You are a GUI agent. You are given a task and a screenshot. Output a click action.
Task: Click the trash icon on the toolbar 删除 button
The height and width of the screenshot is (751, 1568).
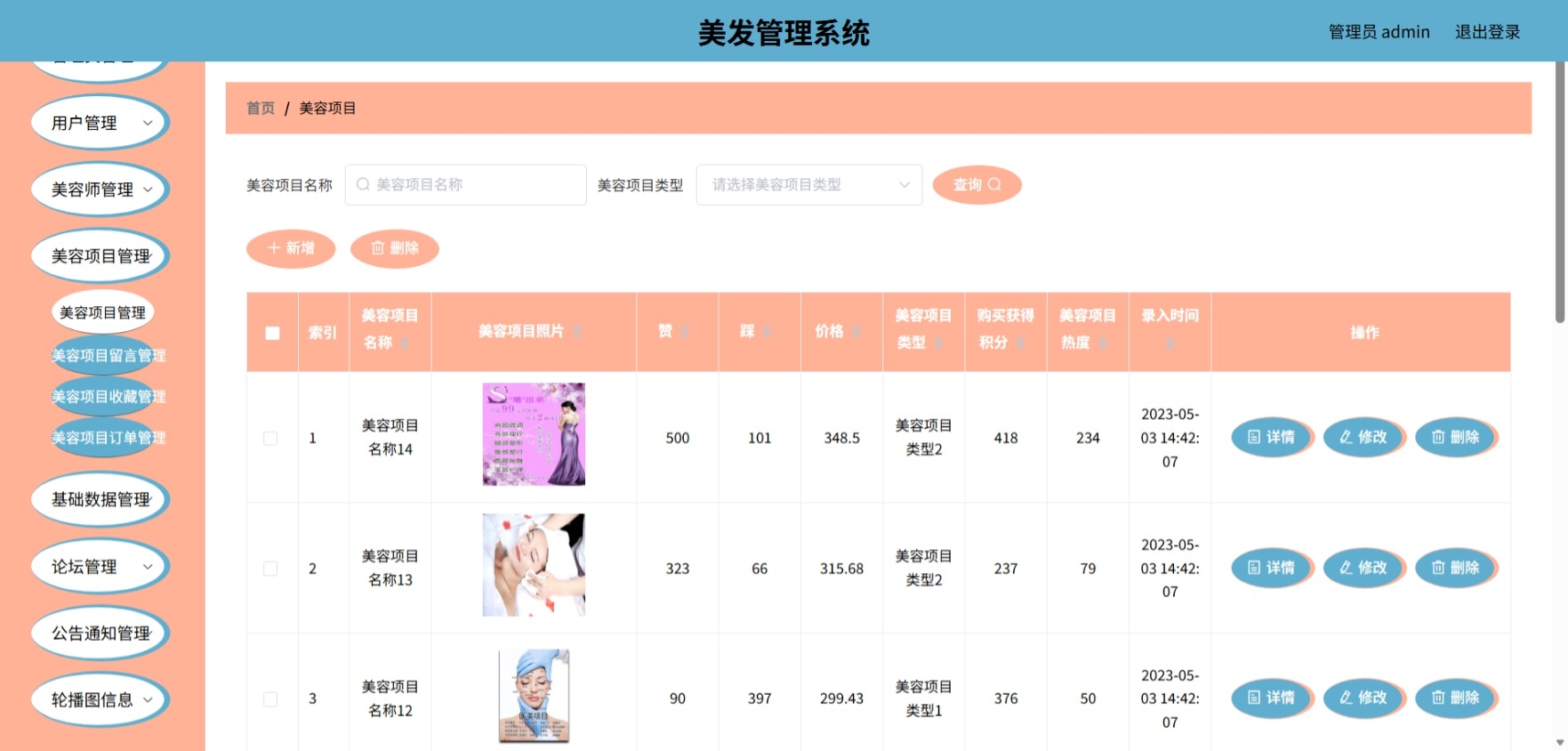pyautogui.click(x=378, y=247)
